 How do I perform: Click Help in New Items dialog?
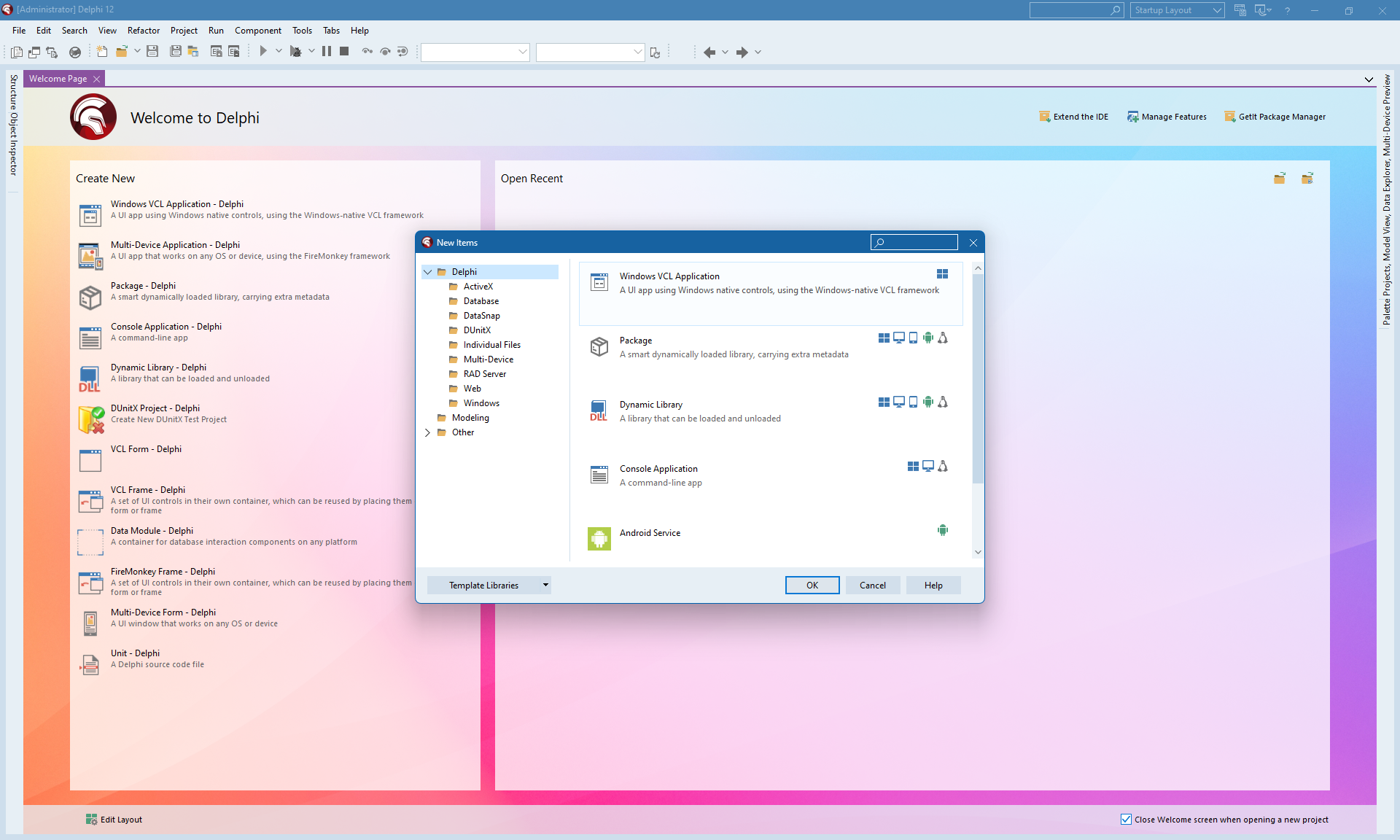[x=933, y=585]
